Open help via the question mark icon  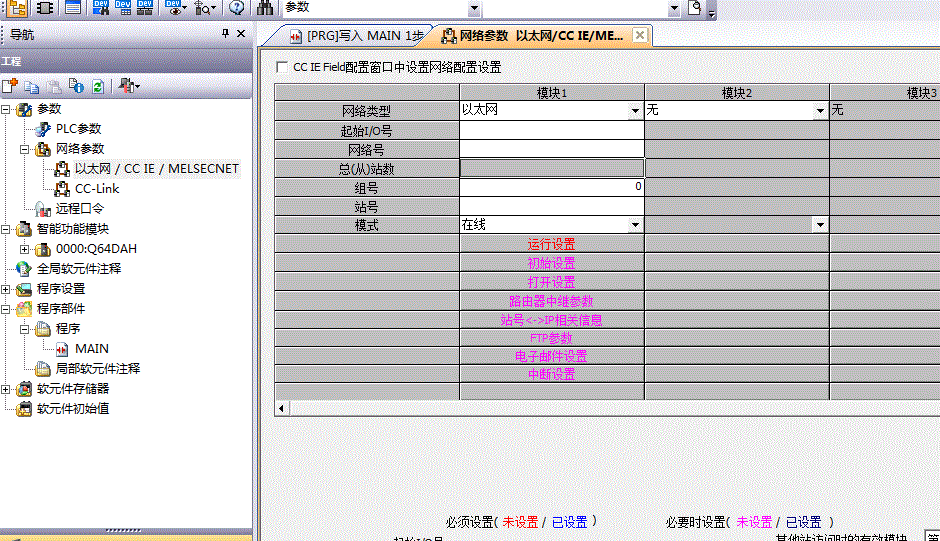click(x=236, y=8)
